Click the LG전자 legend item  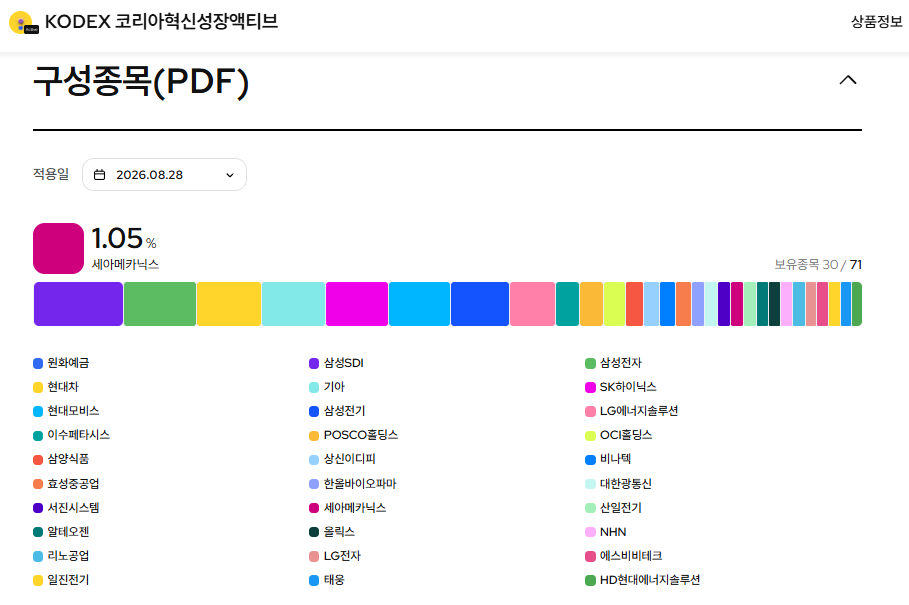pyautogui.click(x=335, y=556)
